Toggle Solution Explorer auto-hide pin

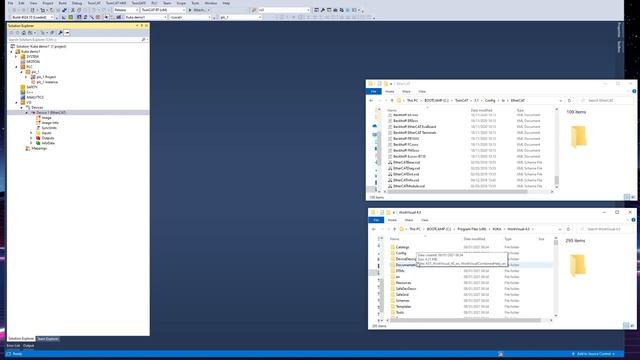[142, 26]
